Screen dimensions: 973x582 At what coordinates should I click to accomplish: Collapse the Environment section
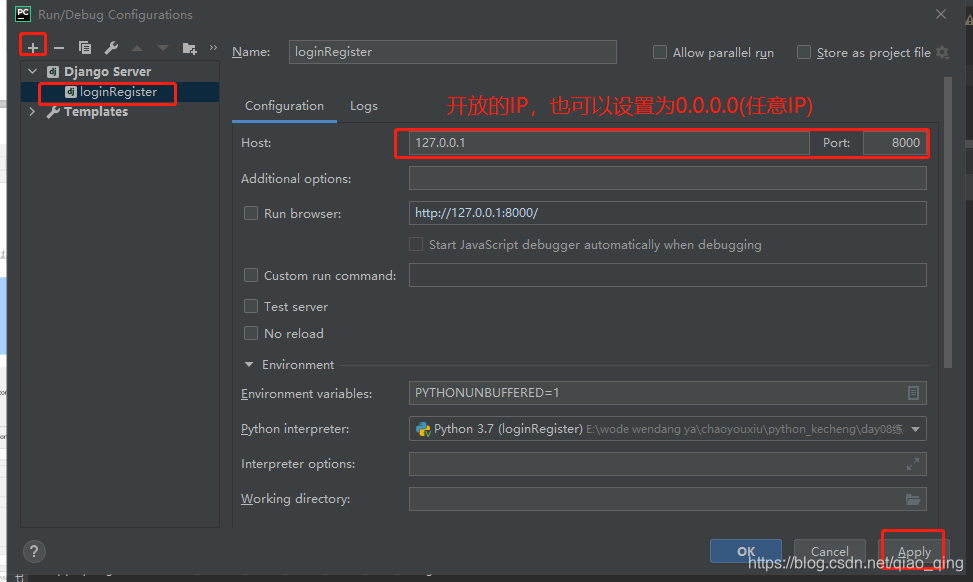[x=249, y=365]
